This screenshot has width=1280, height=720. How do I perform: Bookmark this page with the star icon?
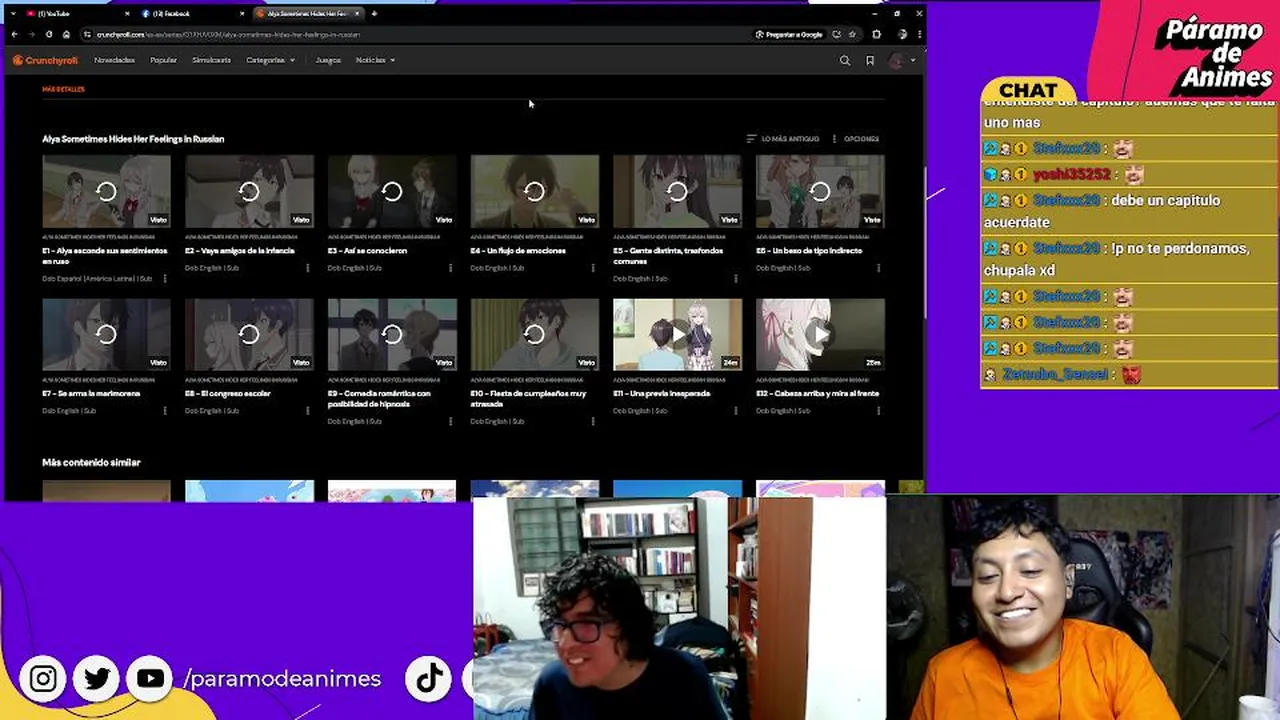[852, 34]
